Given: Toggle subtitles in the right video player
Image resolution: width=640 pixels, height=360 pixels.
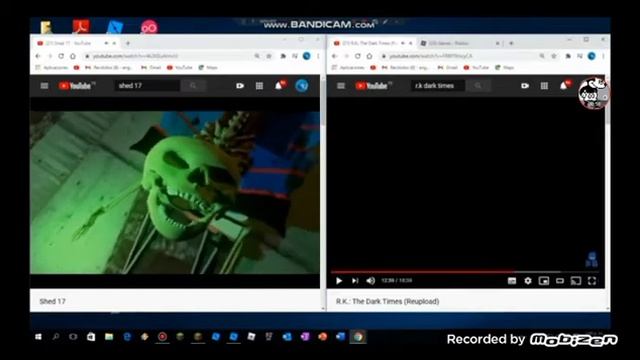Looking at the screenshot, I should point(512,281).
